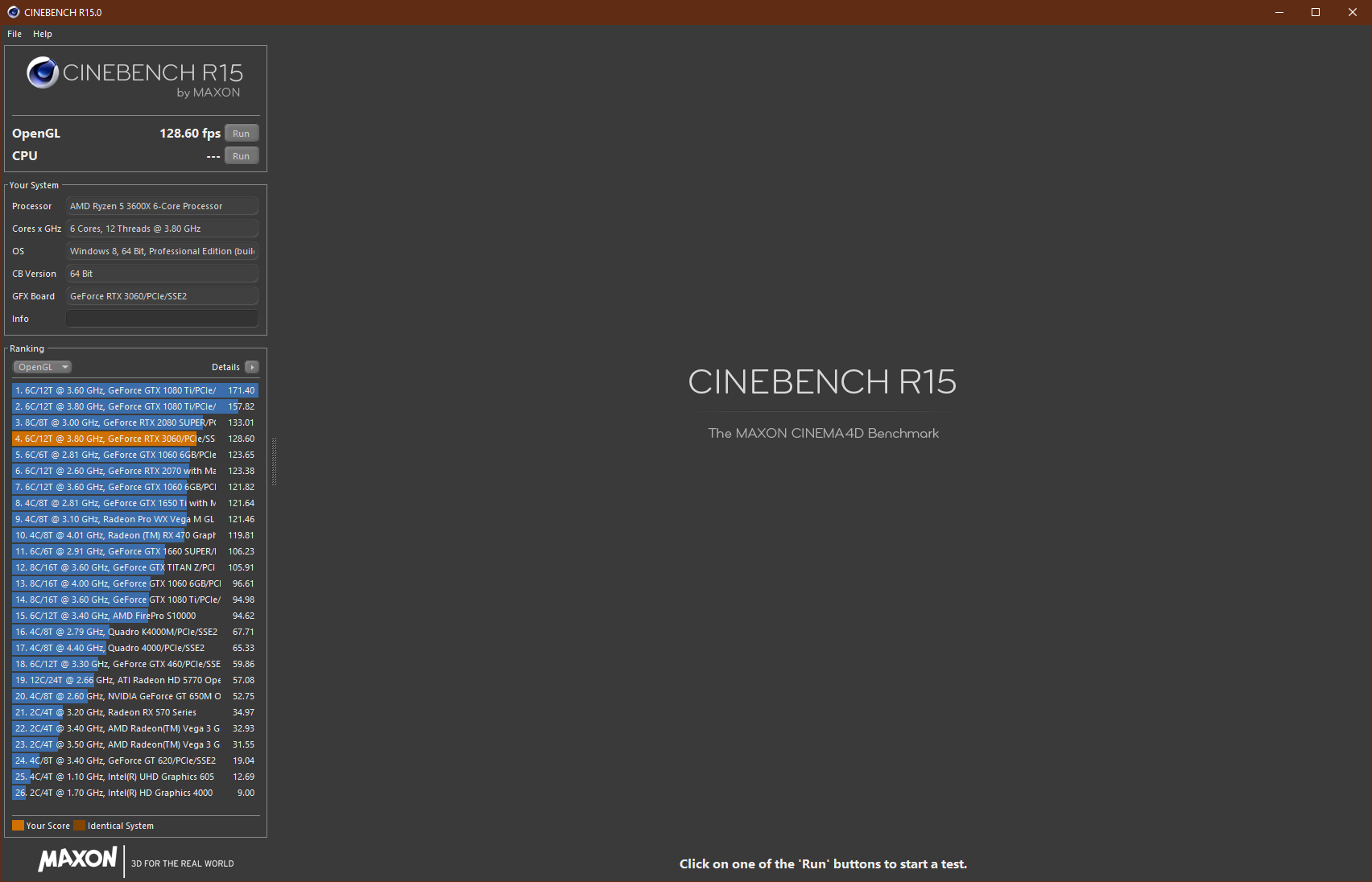
Task: Click the MAXON logo at bottom
Action: (x=78, y=859)
